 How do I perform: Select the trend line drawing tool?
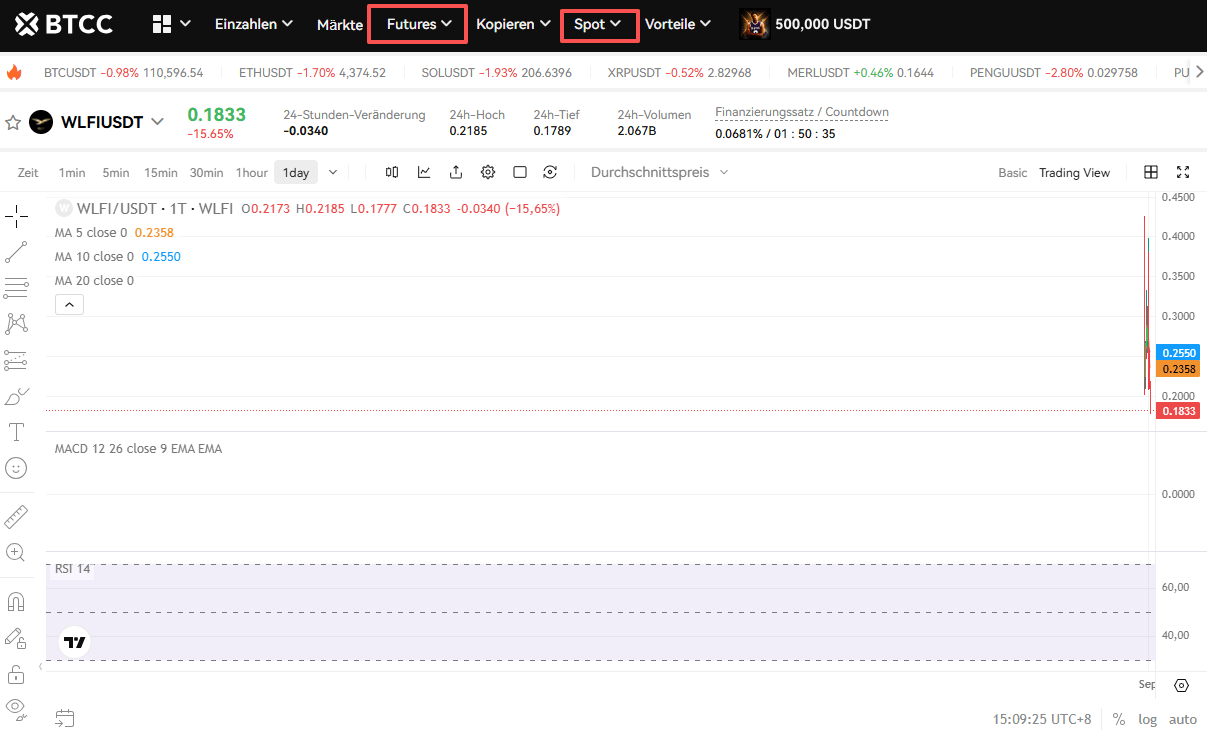click(x=16, y=252)
